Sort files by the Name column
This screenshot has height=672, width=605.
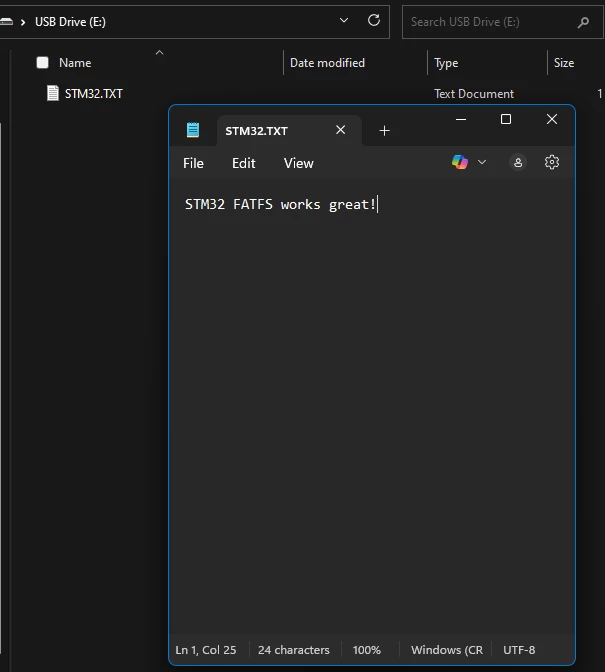(x=75, y=63)
